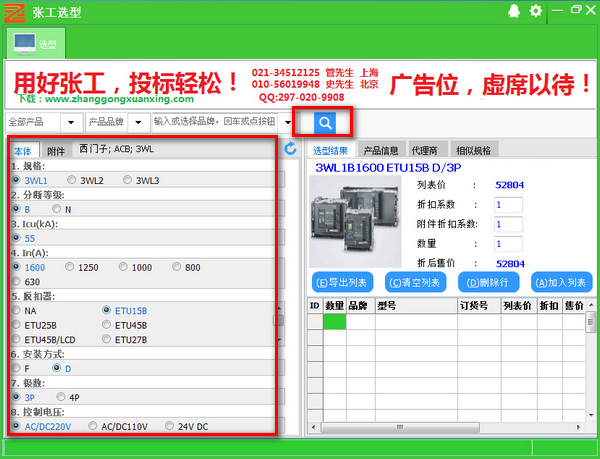Screen dimensions: 600x459
Task: Click the table's vertical scrollbar thumb
Action: click(591, 322)
